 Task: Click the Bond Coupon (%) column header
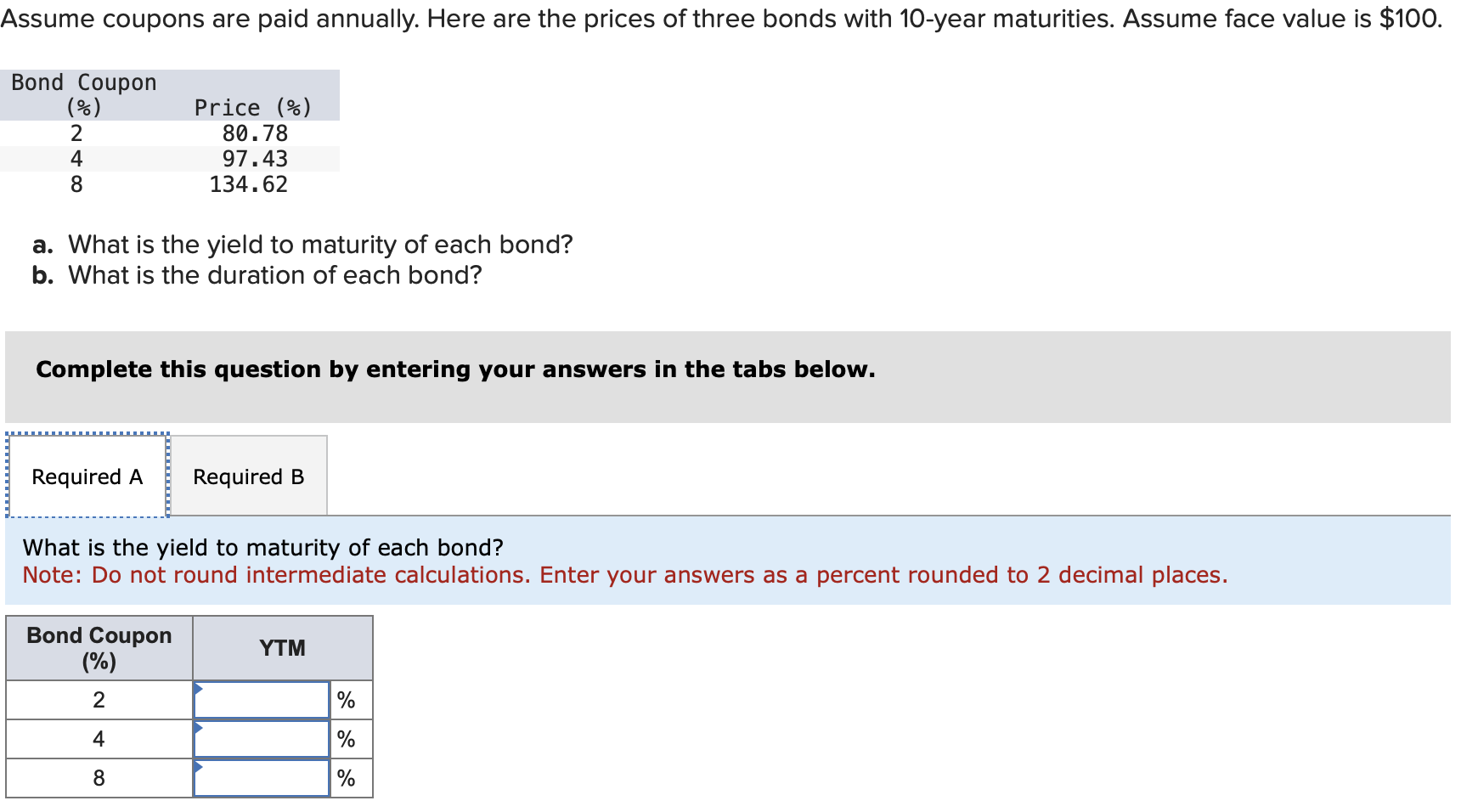[98, 647]
